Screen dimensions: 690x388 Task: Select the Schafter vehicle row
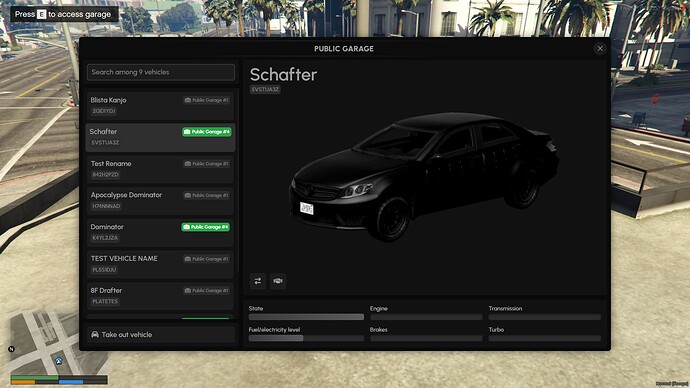tap(161, 137)
